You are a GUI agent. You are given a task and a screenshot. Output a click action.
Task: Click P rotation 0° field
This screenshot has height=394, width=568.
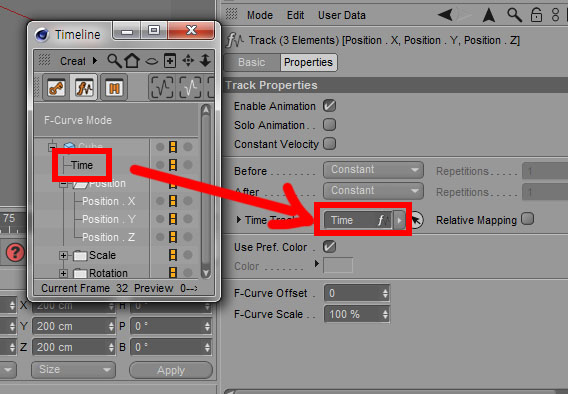(171, 326)
